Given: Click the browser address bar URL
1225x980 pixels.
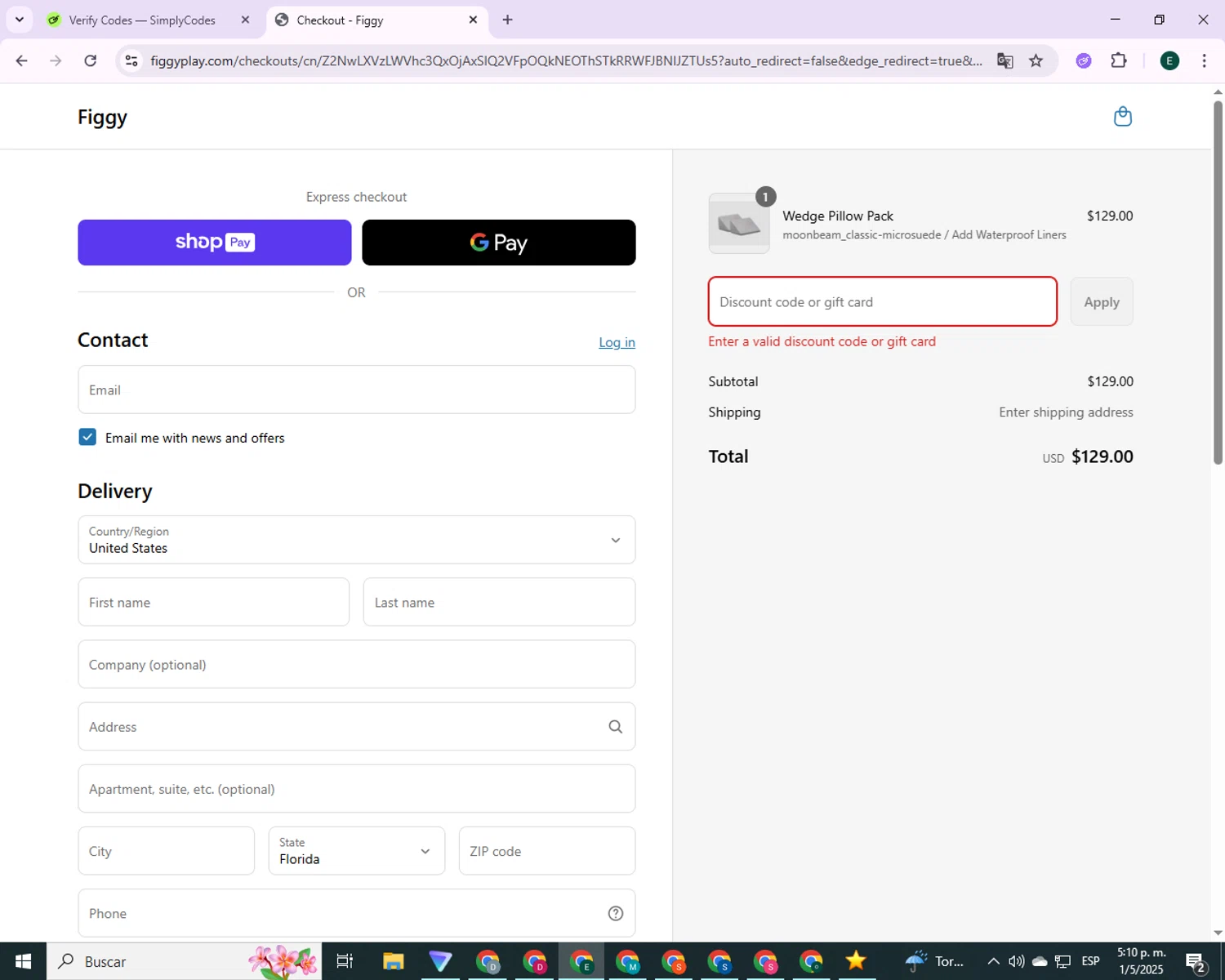Looking at the screenshot, I should pyautogui.click(x=566, y=60).
